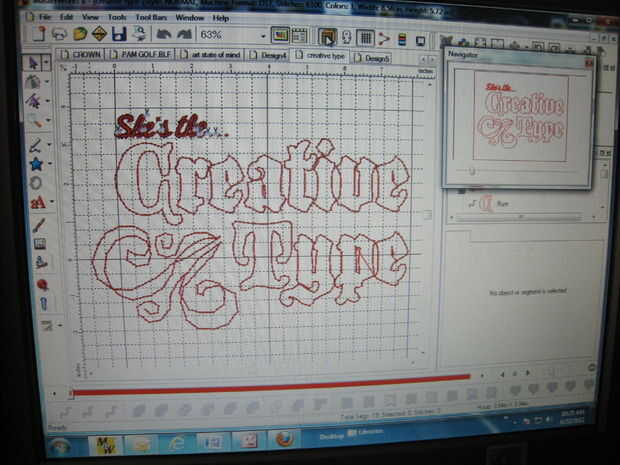
Task: Open Firefox from the taskbar
Action: point(283,439)
